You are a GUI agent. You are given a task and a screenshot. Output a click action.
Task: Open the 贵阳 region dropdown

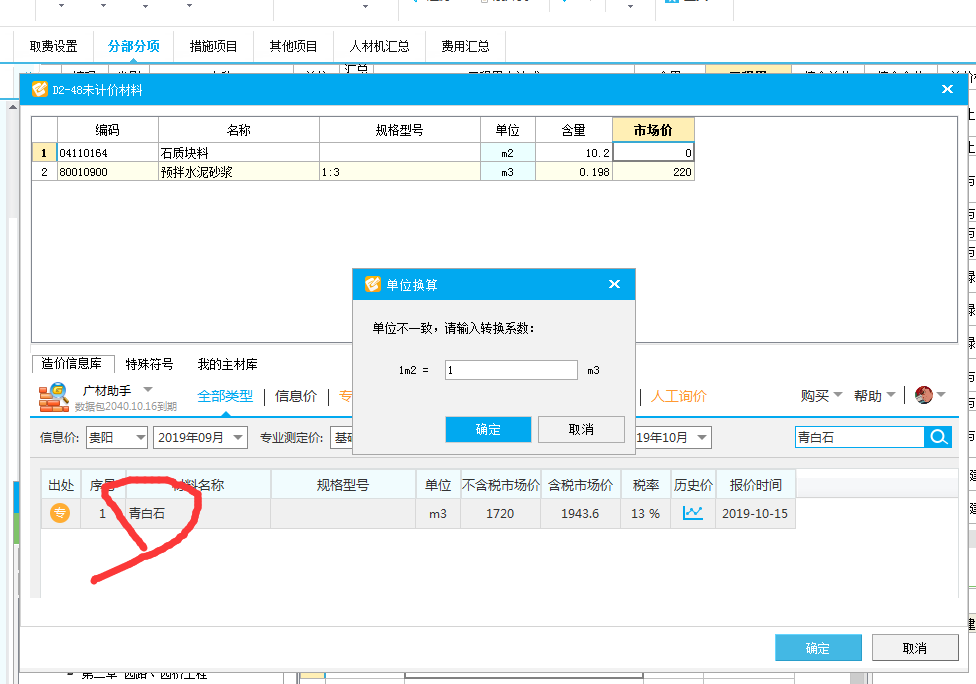point(116,438)
